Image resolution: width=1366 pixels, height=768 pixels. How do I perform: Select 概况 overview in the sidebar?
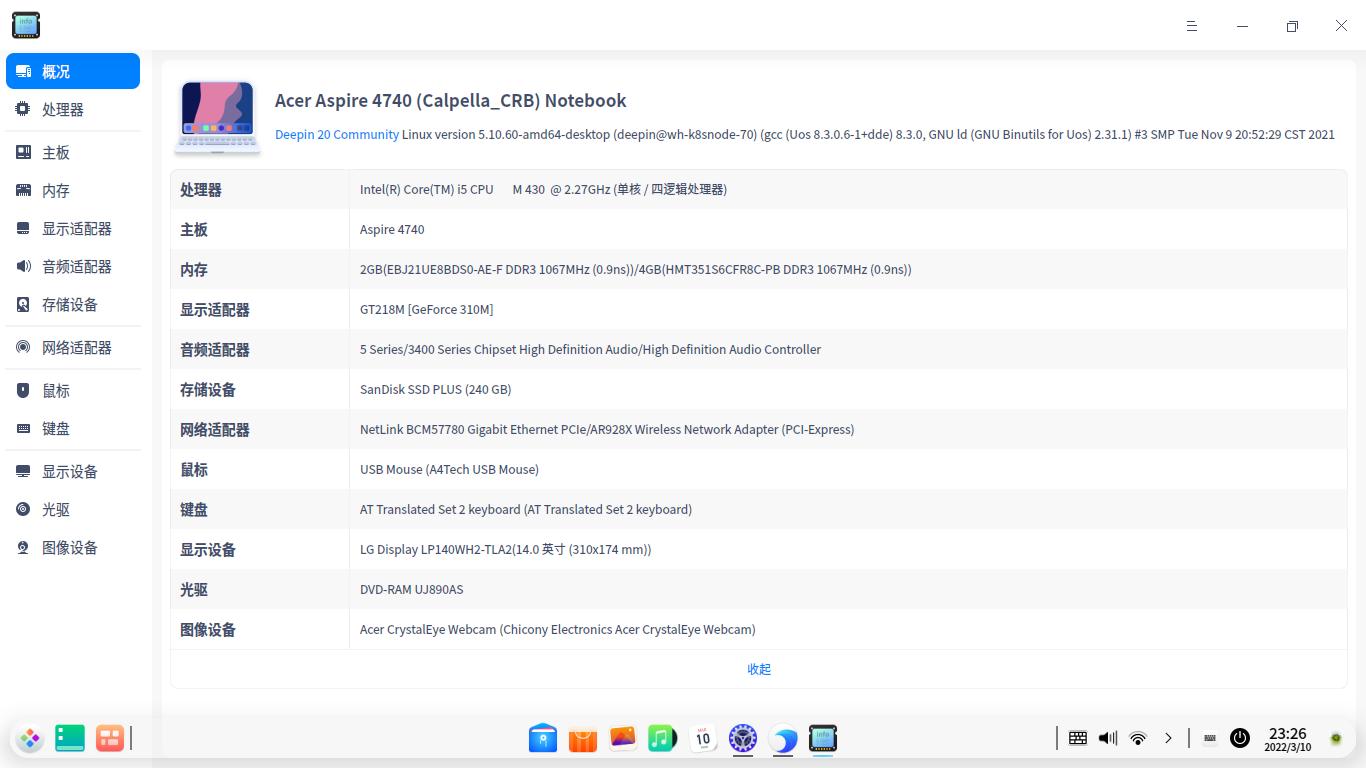tap(73, 71)
